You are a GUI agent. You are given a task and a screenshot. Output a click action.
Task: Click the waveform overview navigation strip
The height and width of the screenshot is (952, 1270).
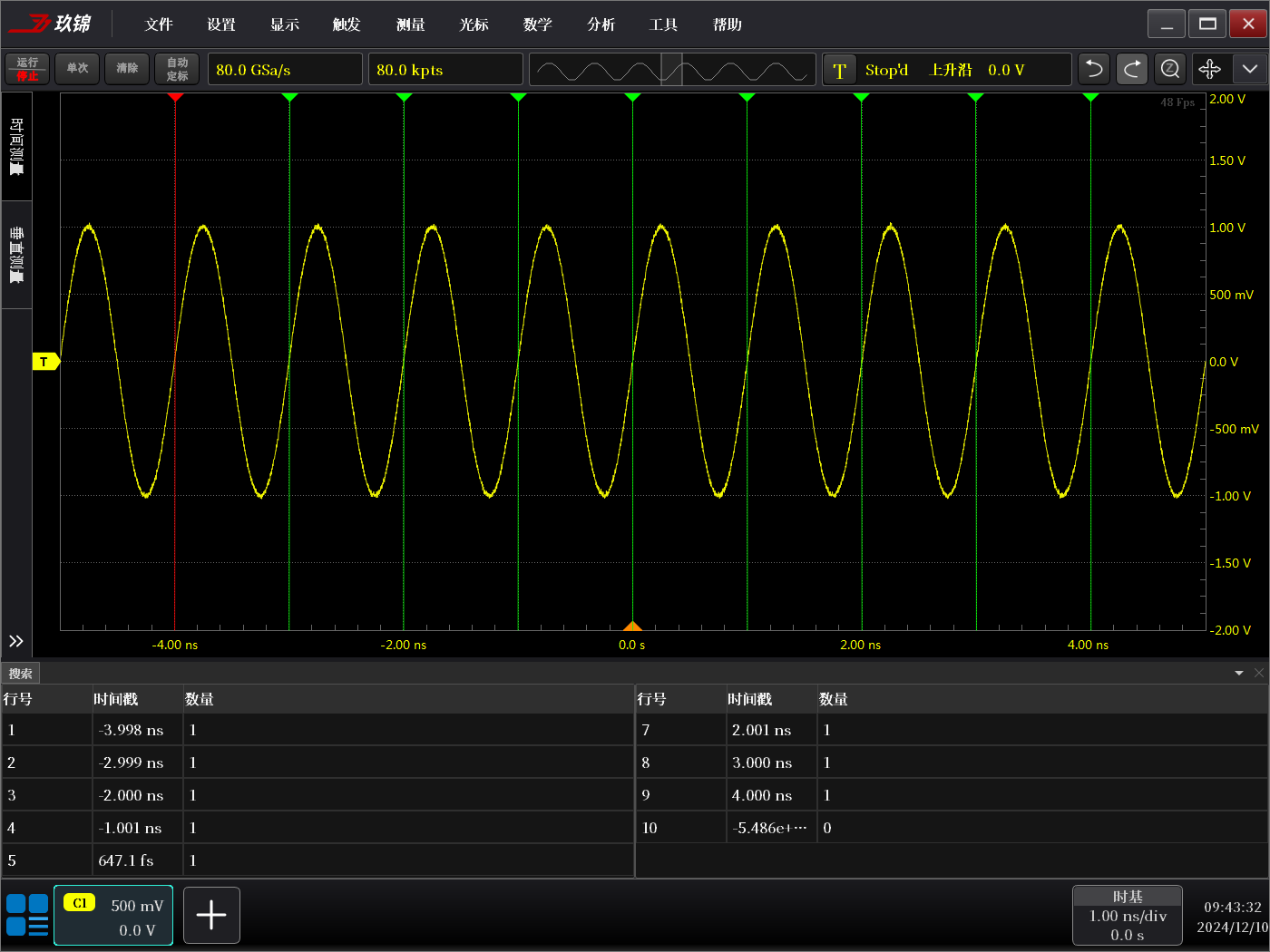point(671,70)
